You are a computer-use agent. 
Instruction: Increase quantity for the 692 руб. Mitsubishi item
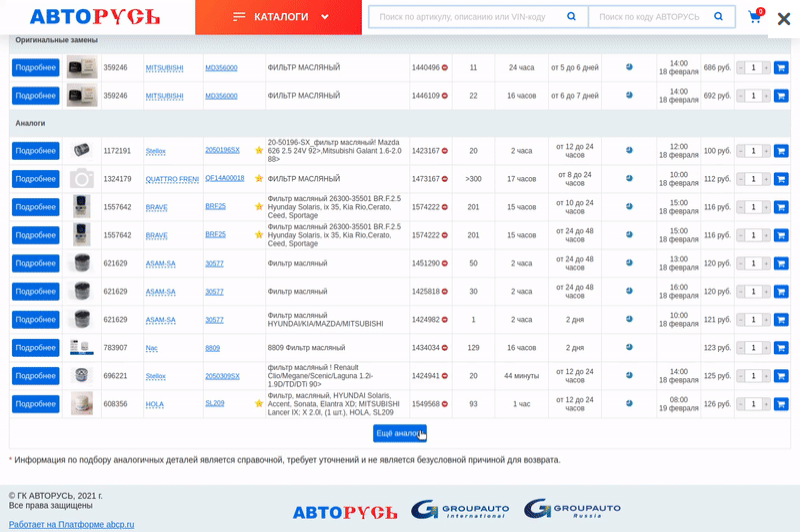[767, 96]
